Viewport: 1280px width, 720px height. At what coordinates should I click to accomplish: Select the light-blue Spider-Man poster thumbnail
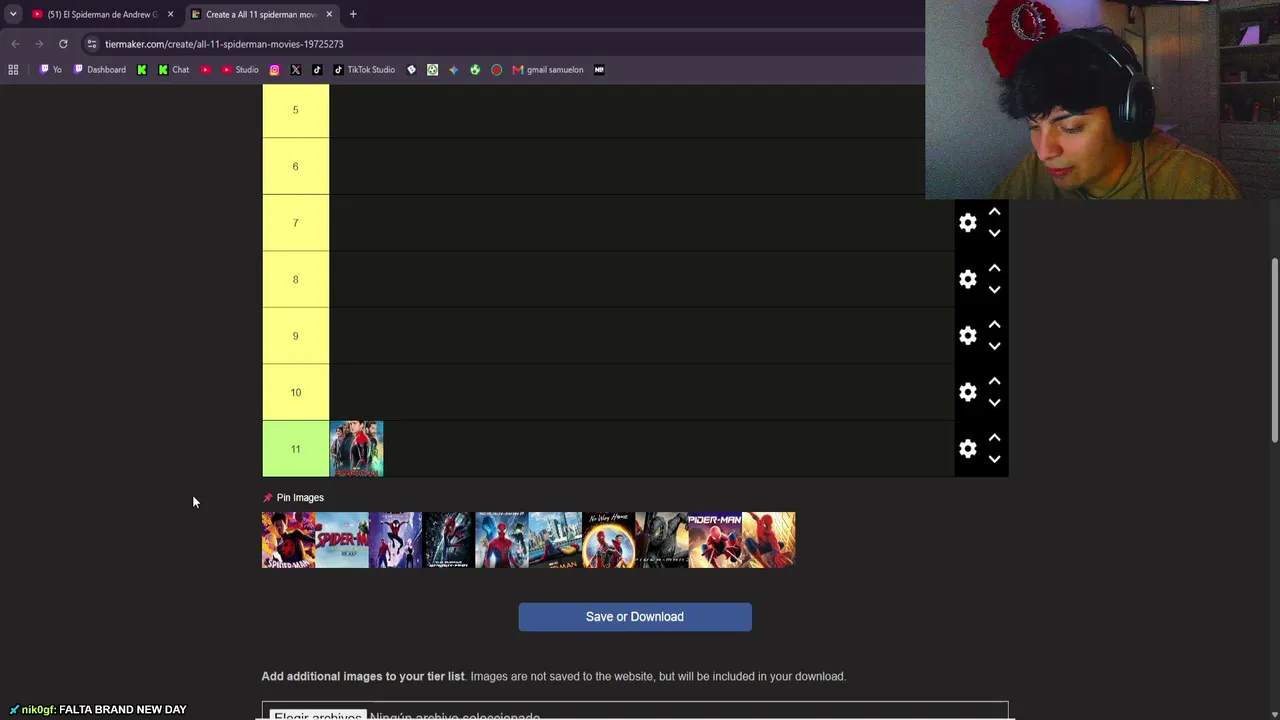point(342,540)
